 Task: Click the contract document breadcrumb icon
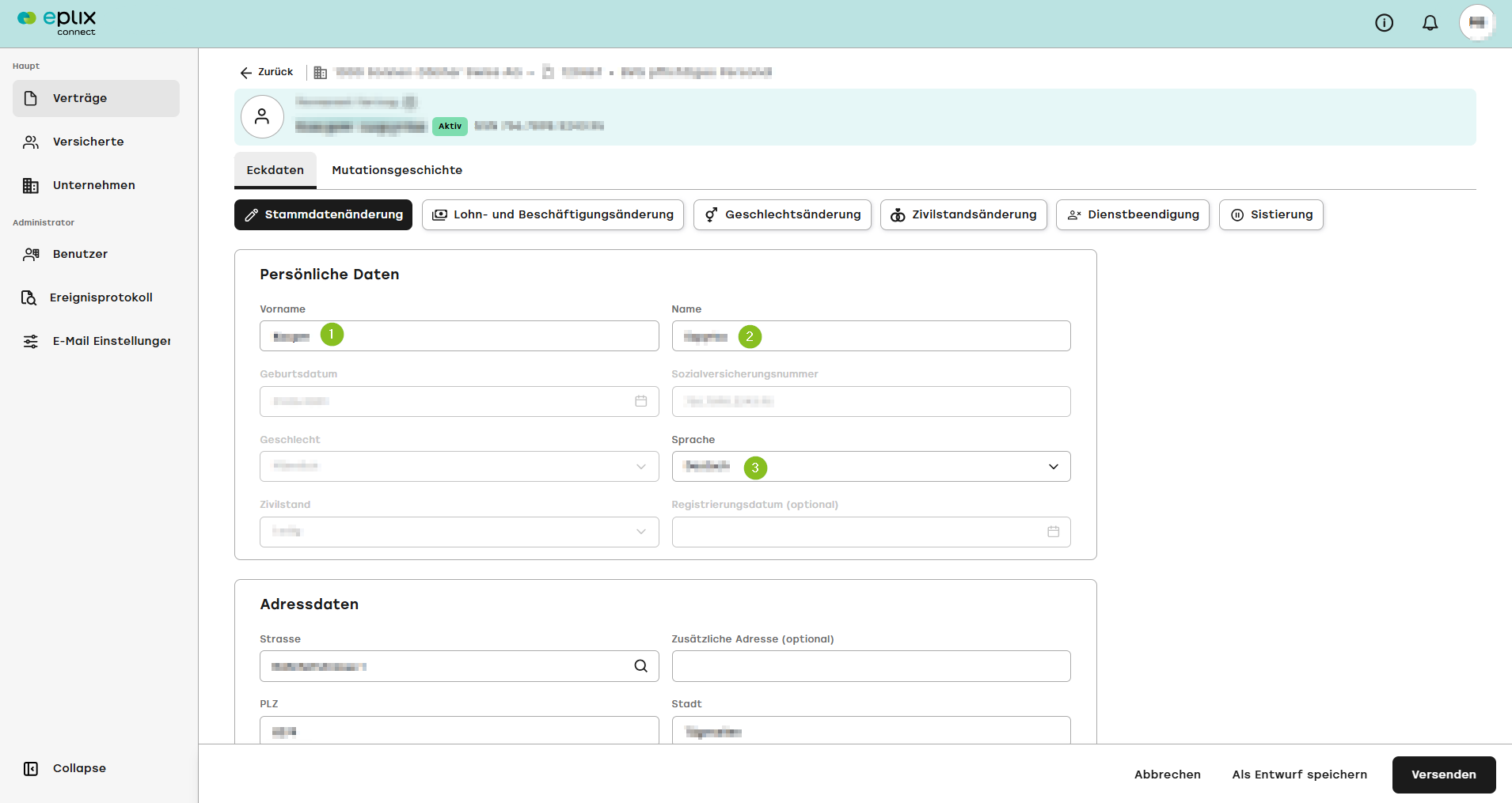pos(548,72)
